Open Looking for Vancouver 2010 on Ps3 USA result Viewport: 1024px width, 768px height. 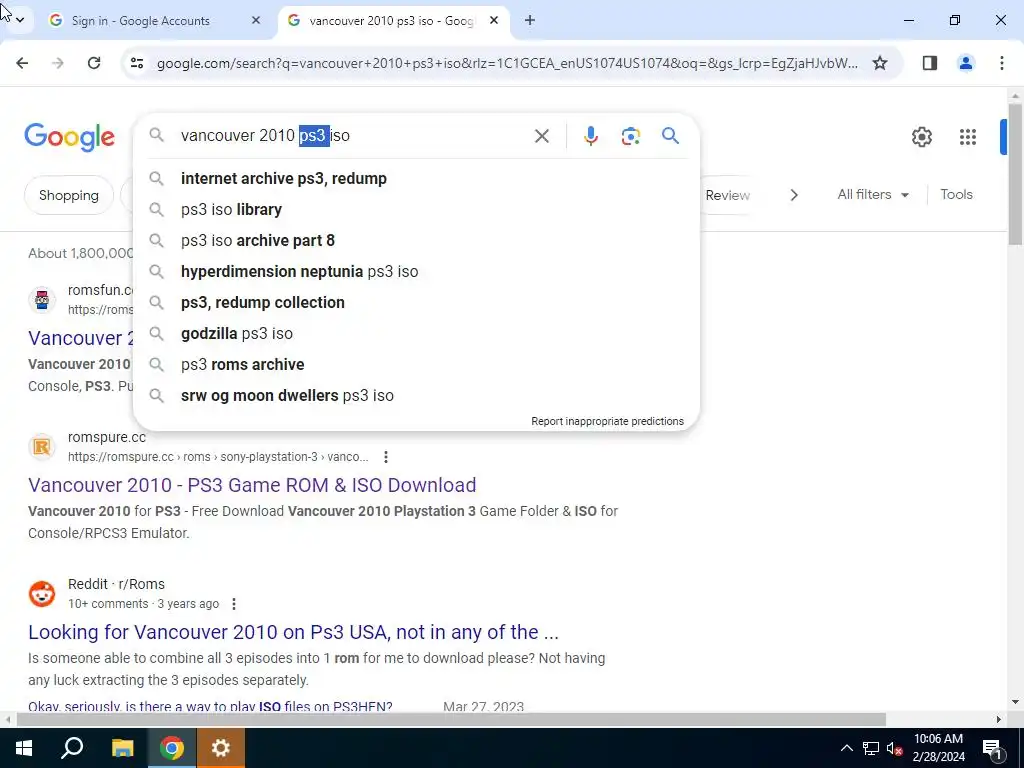coord(293,632)
